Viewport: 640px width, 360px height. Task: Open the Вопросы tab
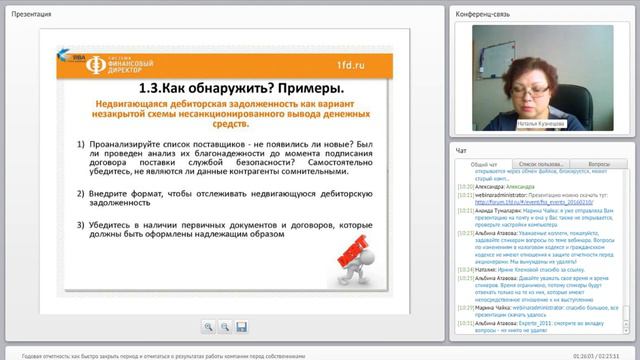599,164
